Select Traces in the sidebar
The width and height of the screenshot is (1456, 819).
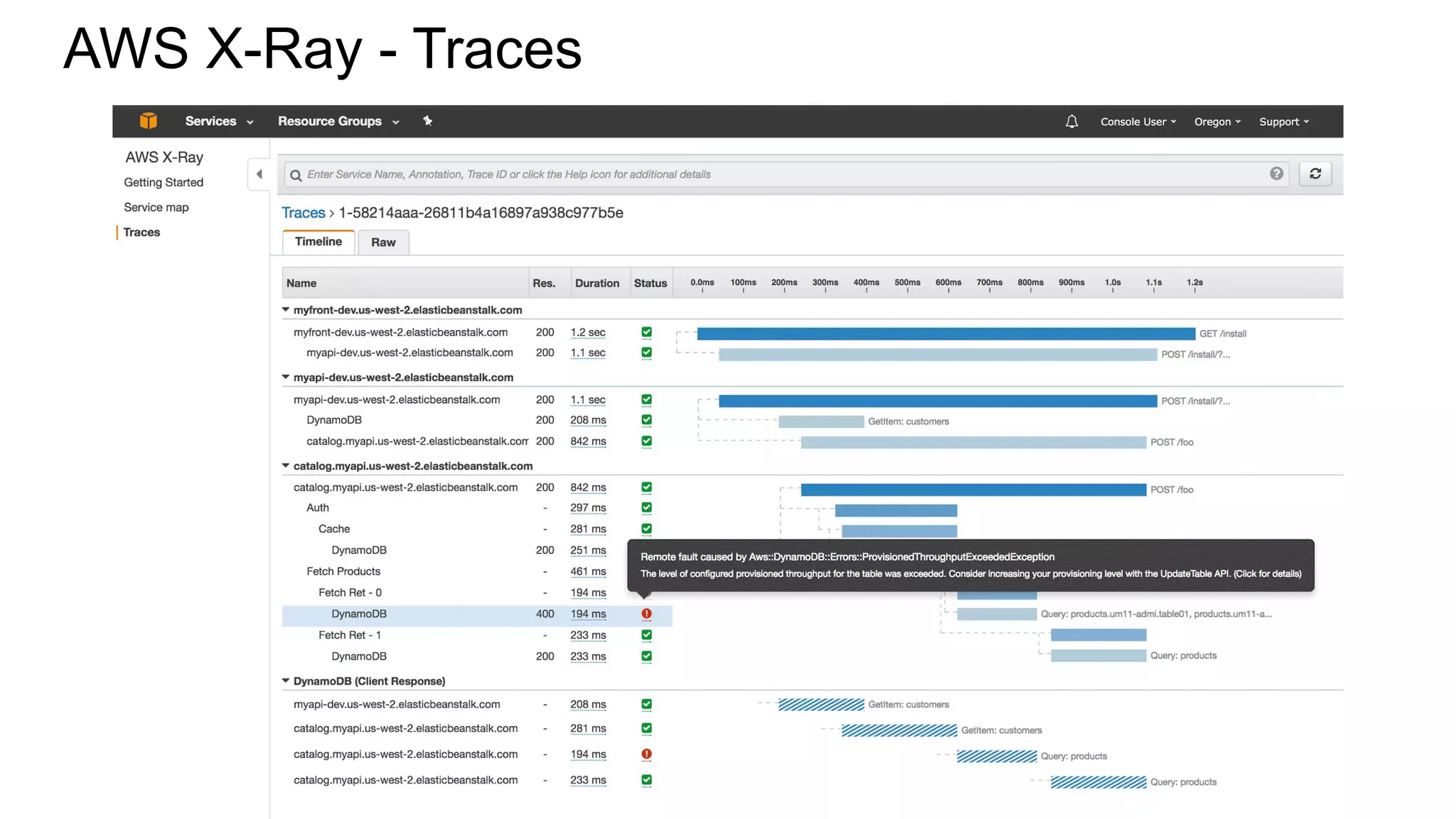[141, 232]
